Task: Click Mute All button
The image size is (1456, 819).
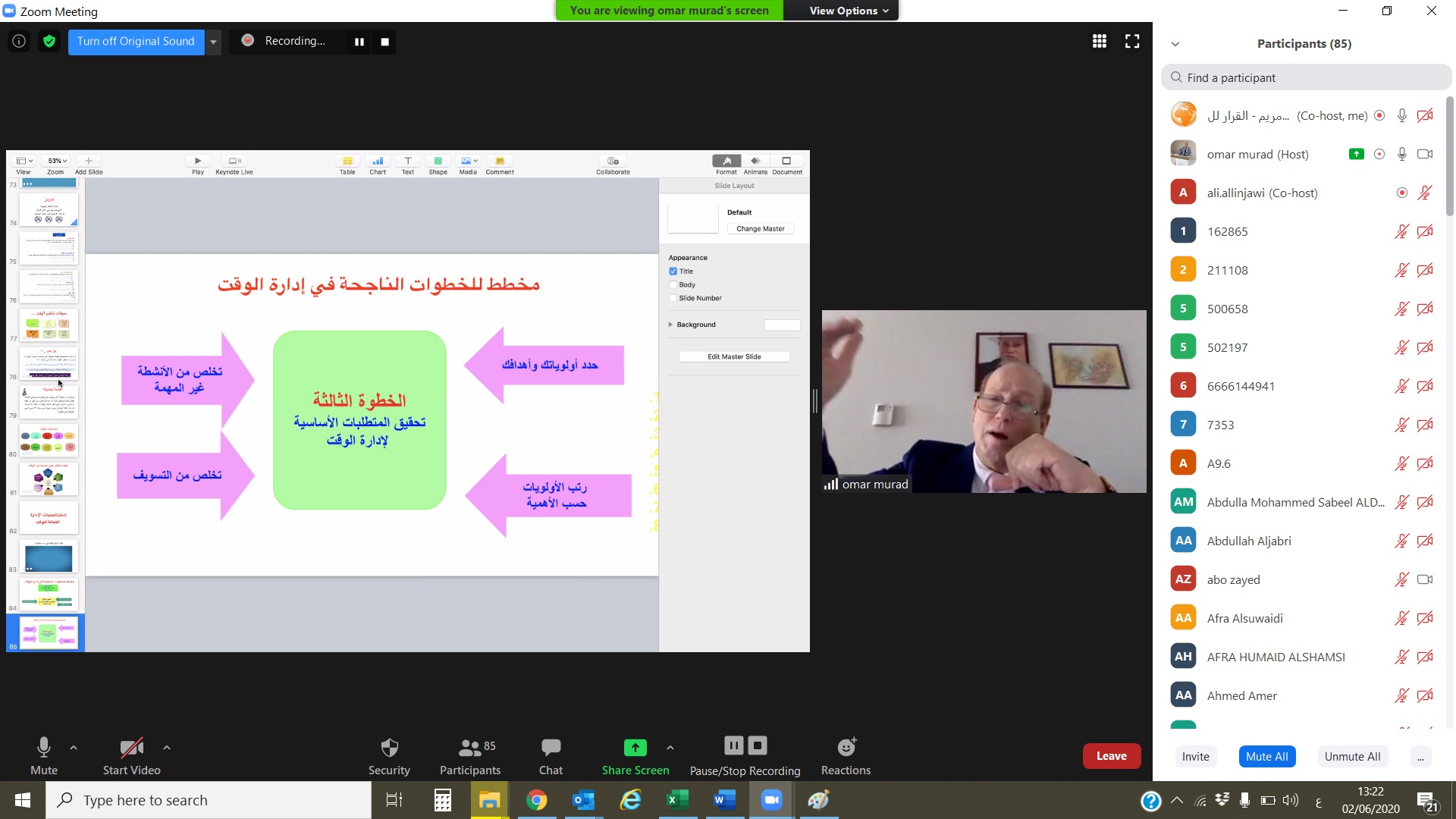Action: pos(1266,756)
